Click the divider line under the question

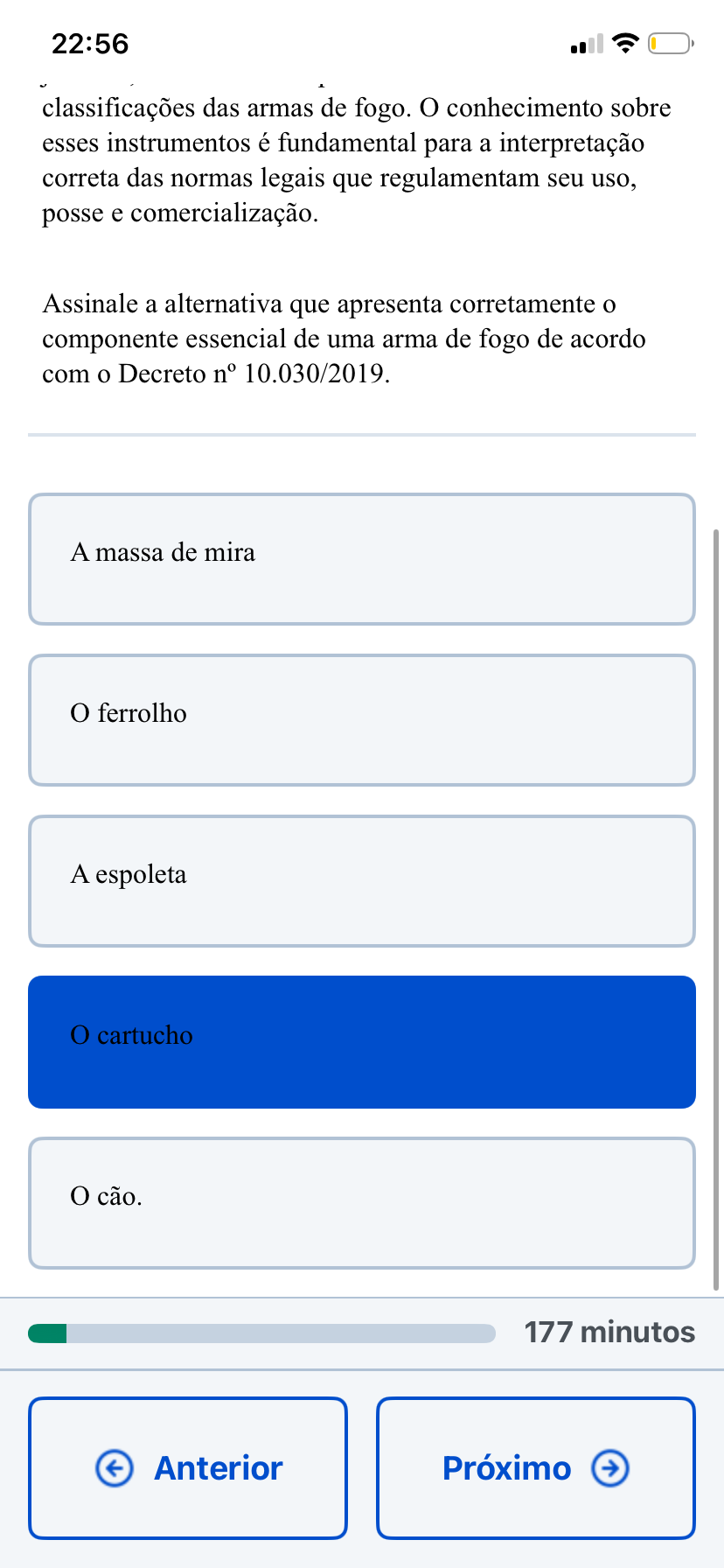pos(362,434)
